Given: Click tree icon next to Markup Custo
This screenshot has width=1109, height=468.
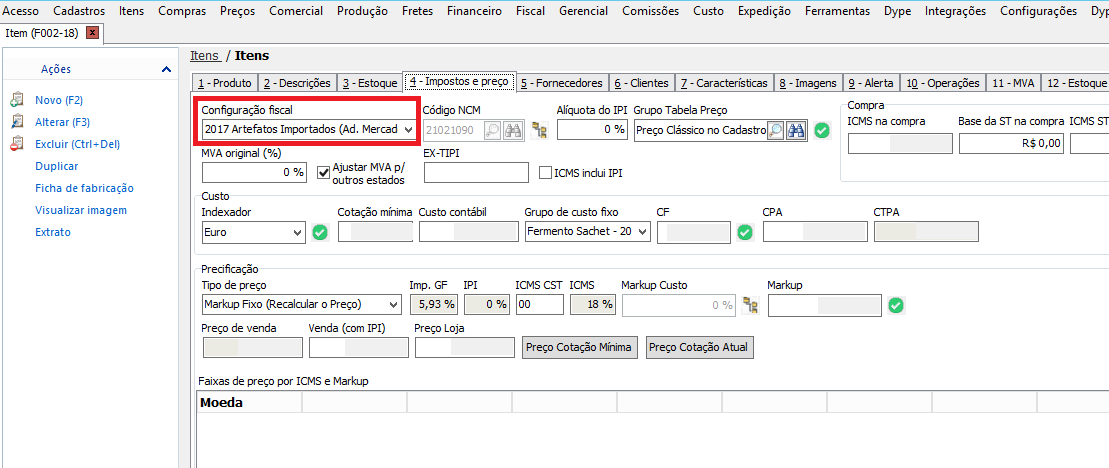Looking at the screenshot, I should pyautogui.click(x=750, y=305).
